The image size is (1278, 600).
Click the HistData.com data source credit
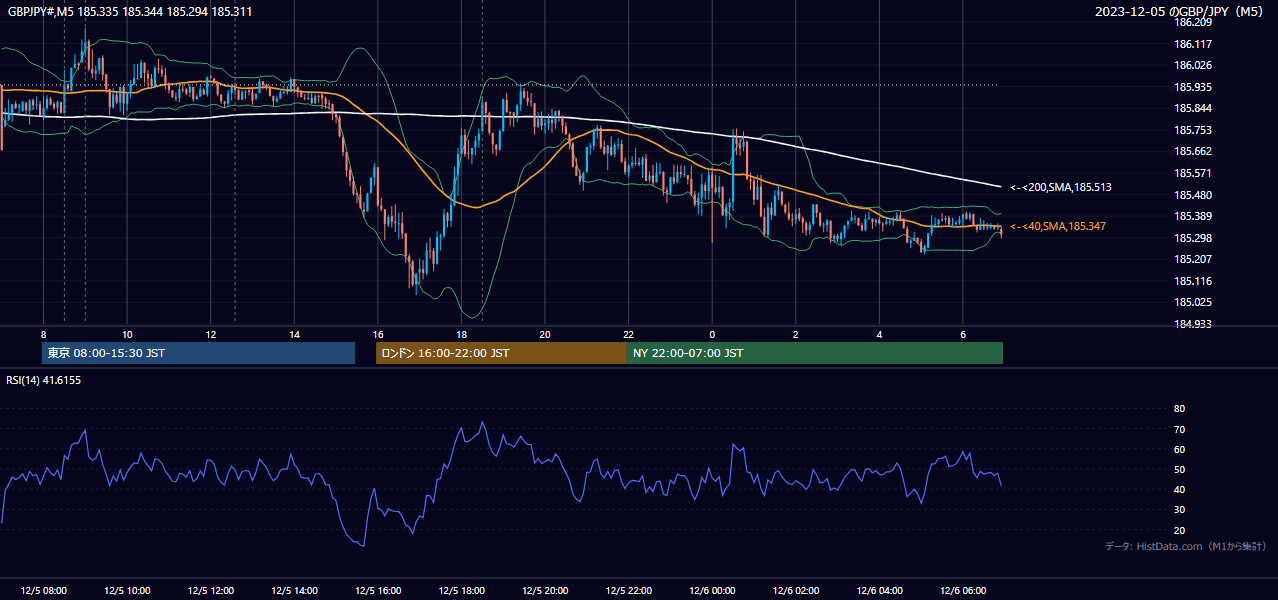click(x=1185, y=546)
